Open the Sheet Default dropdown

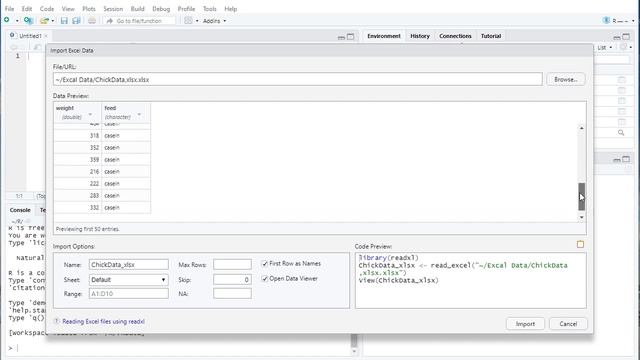[129, 280]
